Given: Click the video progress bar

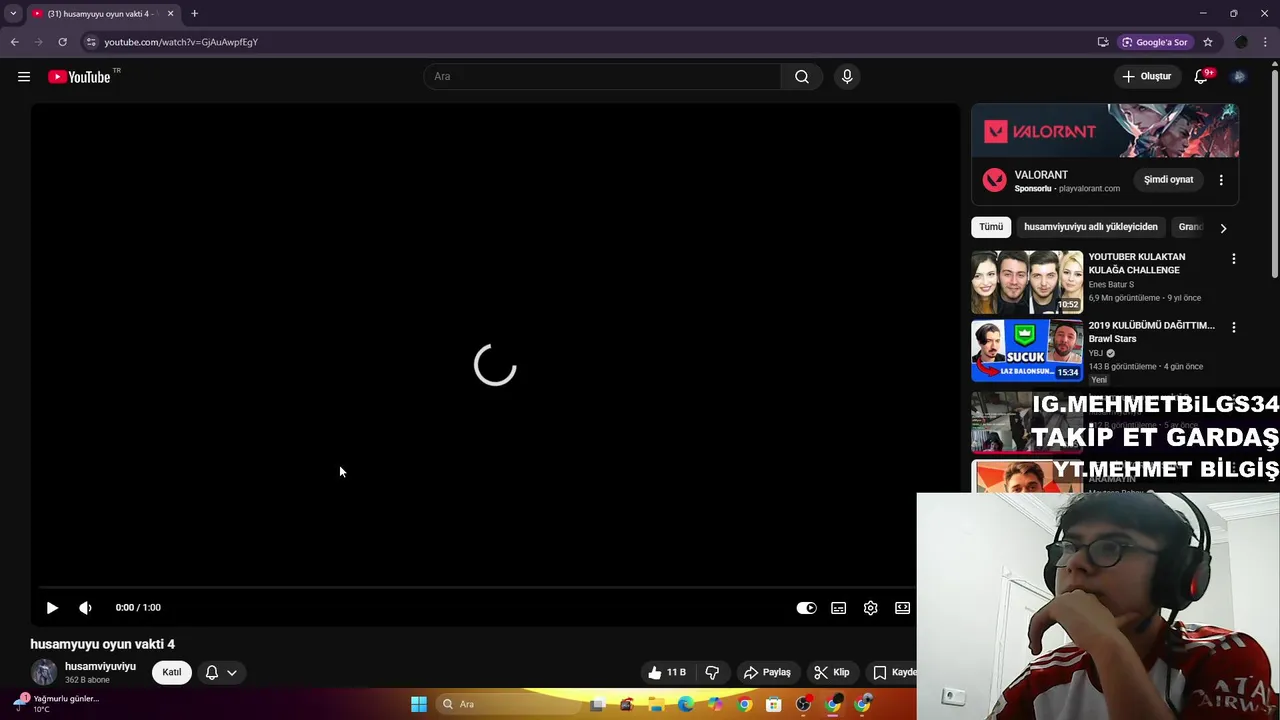Looking at the screenshot, I should [477, 587].
